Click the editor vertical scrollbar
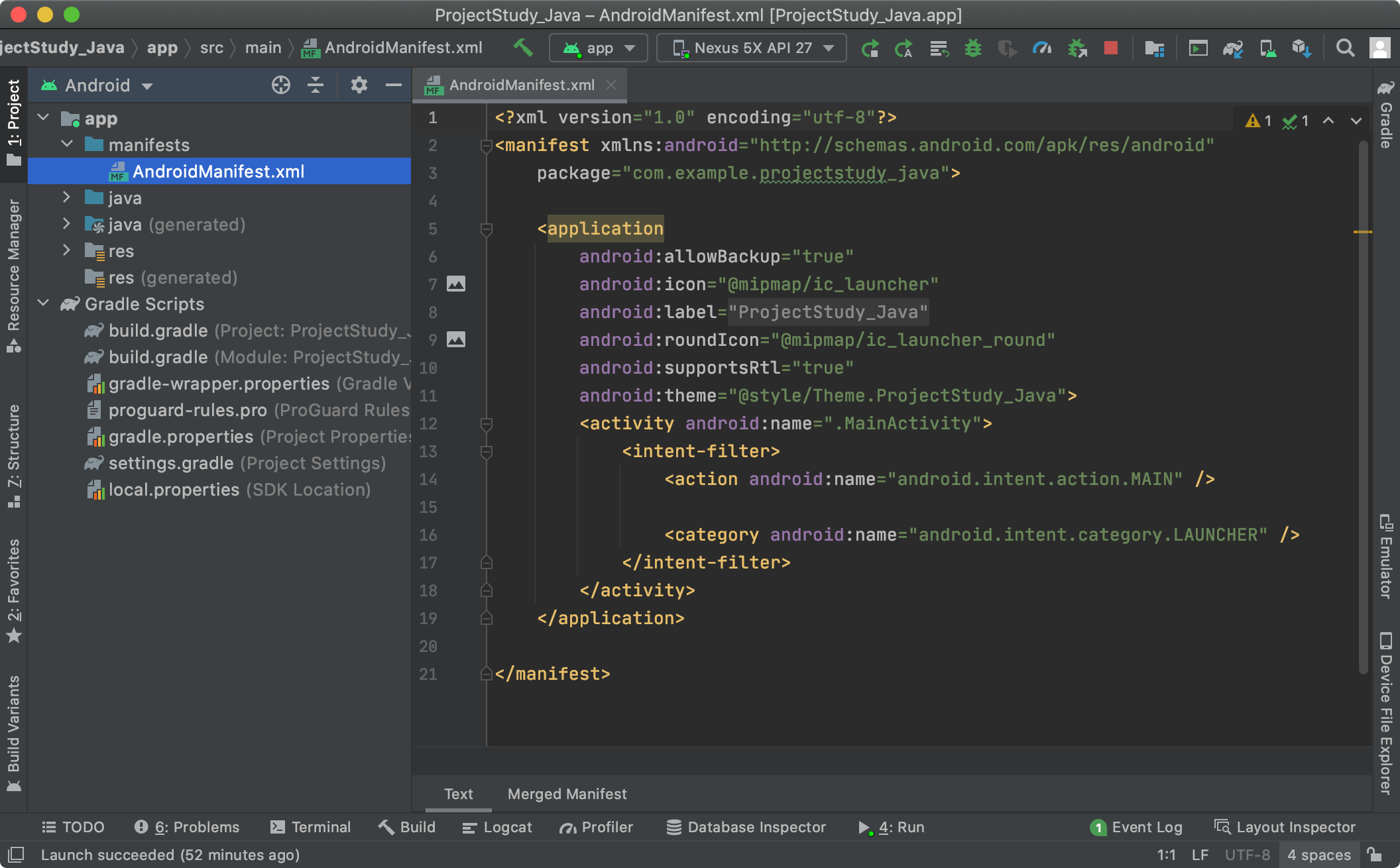This screenshot has height=868, width=1400. coord(1364,408)
